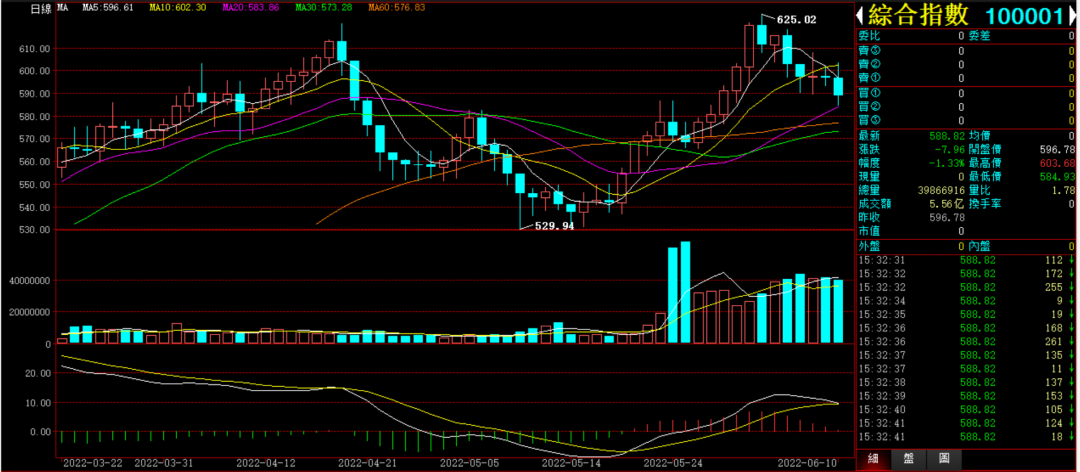
Task: Click the down arrow beside volume 261
Action: (x=1072, y=342)
